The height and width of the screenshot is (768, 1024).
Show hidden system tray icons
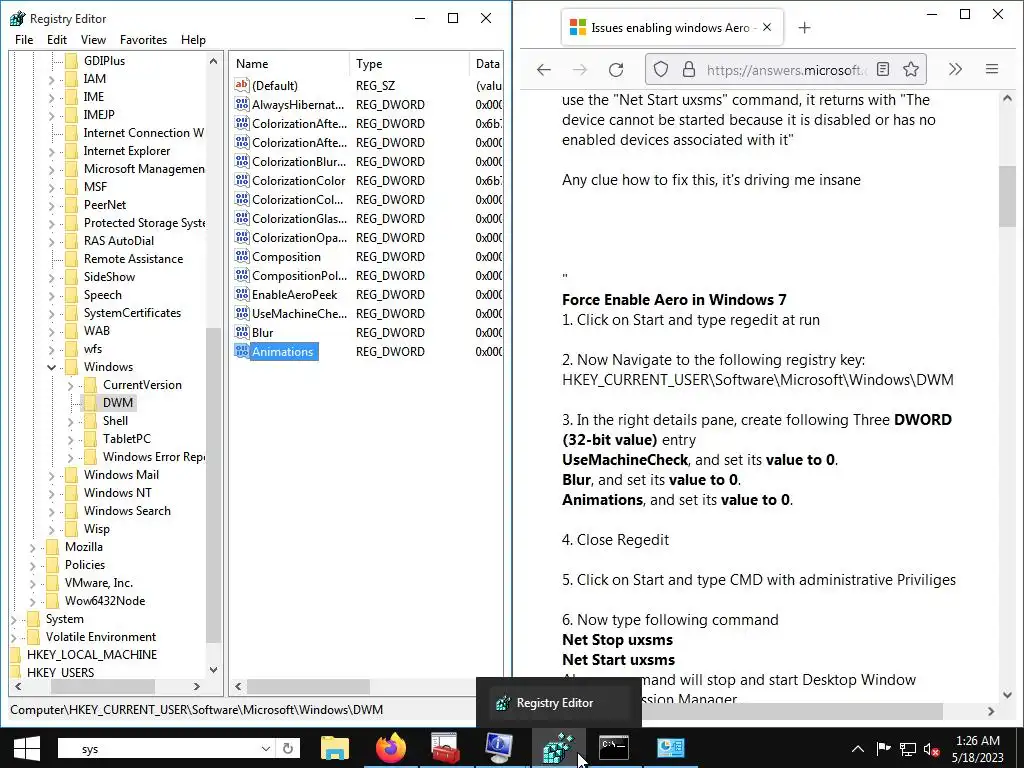pos(858,749)
